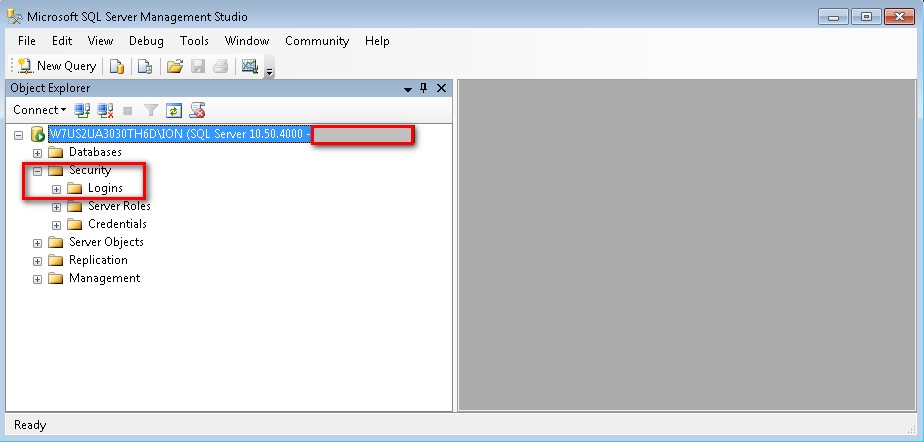Click the Databases folder icon
Image resolution: width=924 pixels, height=442 pixels.
[55, 153]
